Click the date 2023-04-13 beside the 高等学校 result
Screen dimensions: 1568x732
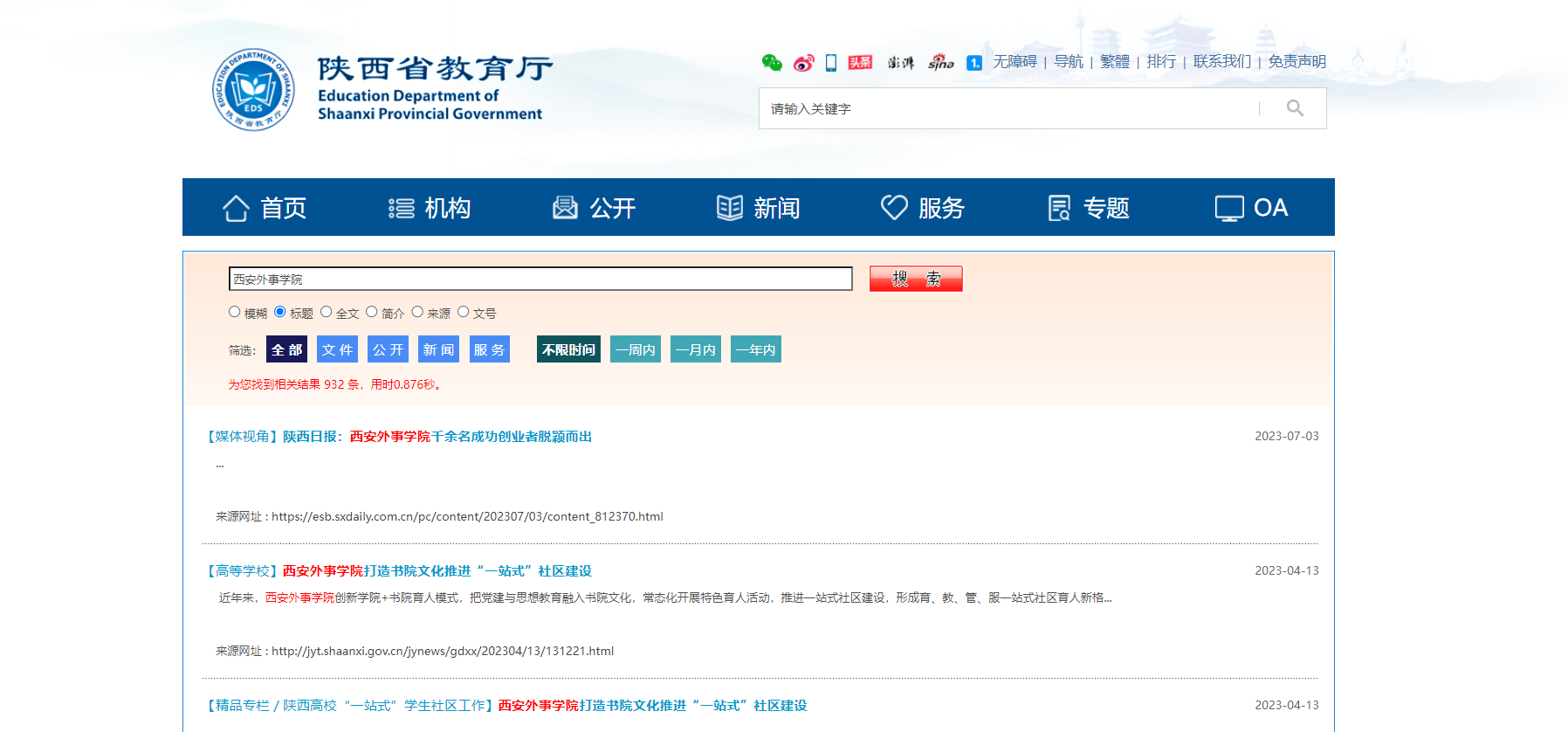pos(1287,570)
